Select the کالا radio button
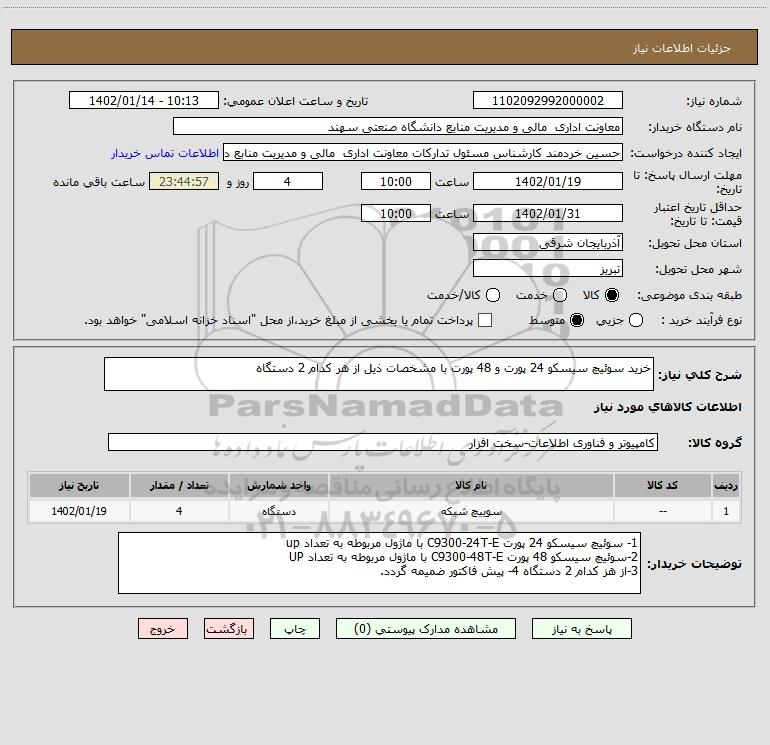 tap(612, 295)
